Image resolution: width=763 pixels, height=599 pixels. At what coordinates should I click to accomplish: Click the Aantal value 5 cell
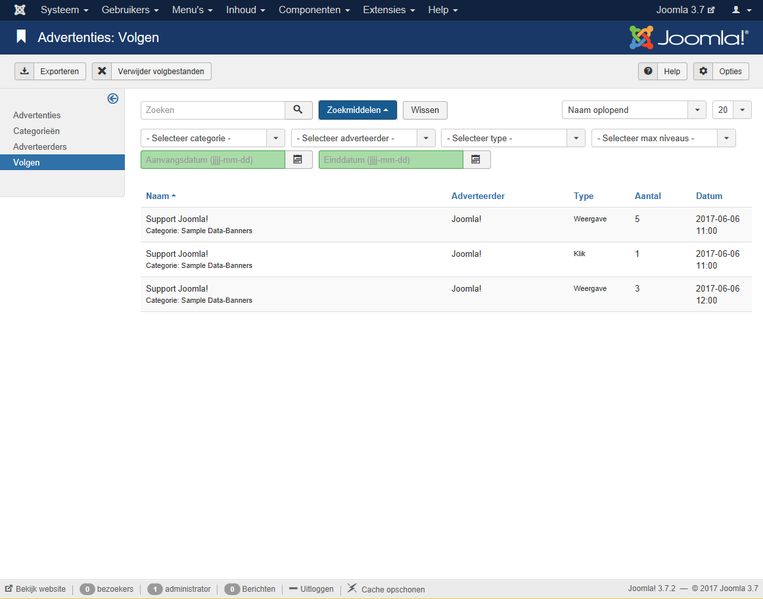click(x=637, y=219)
